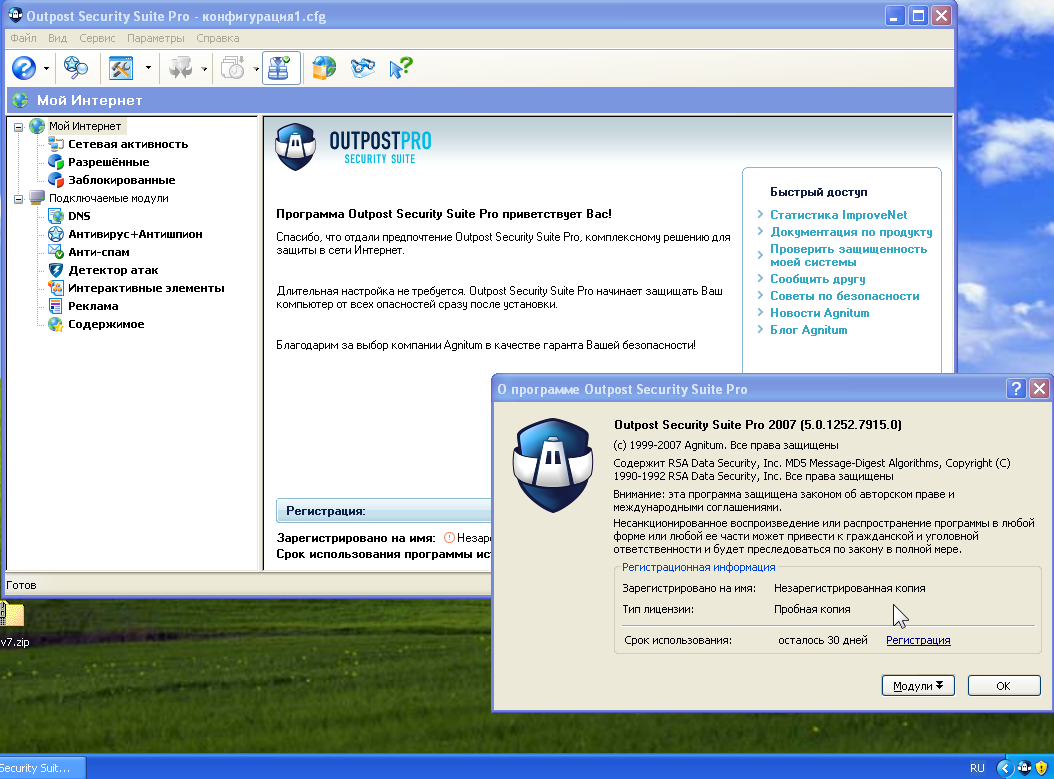
Task: Click the Регистрация section header
Action: [x=384, y=511]
